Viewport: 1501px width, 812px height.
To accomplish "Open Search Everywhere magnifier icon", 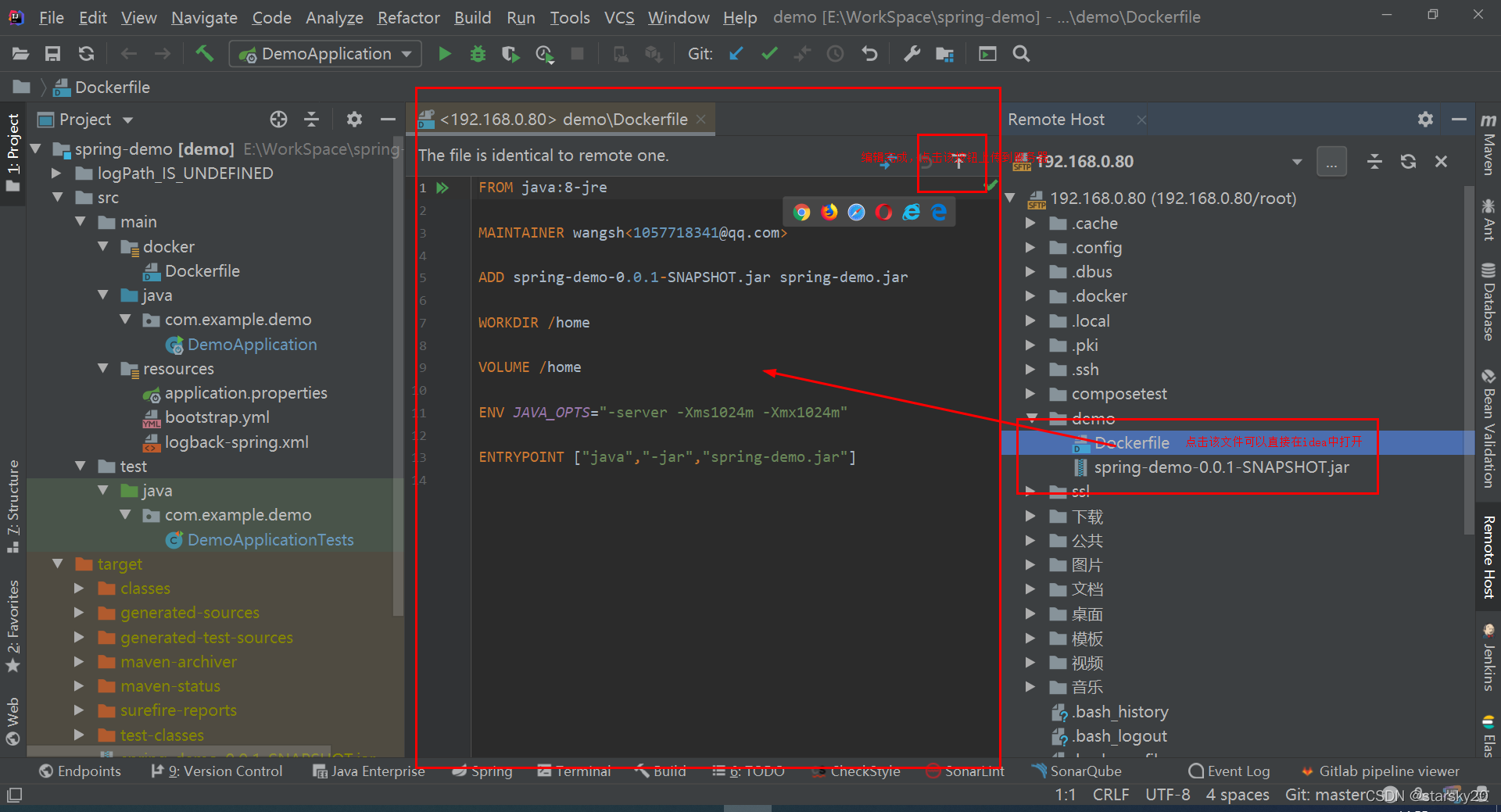I will 1021,54.
